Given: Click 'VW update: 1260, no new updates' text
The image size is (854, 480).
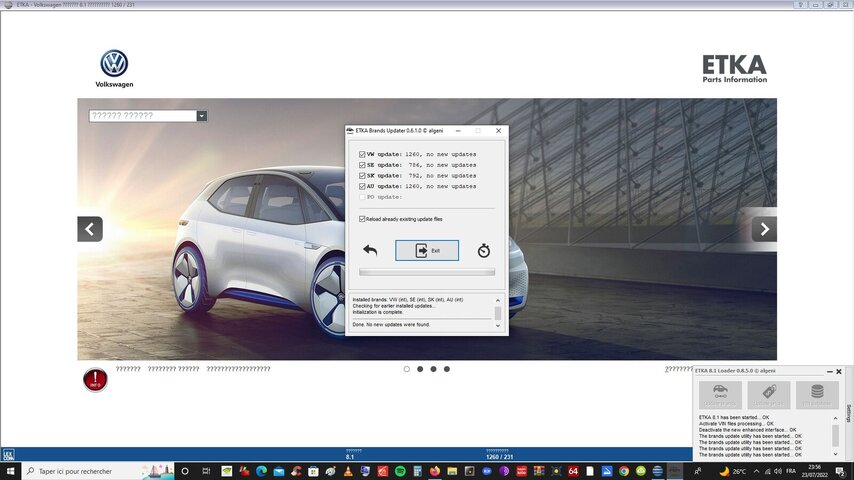Looking at the screenshot, I should 422,154.
